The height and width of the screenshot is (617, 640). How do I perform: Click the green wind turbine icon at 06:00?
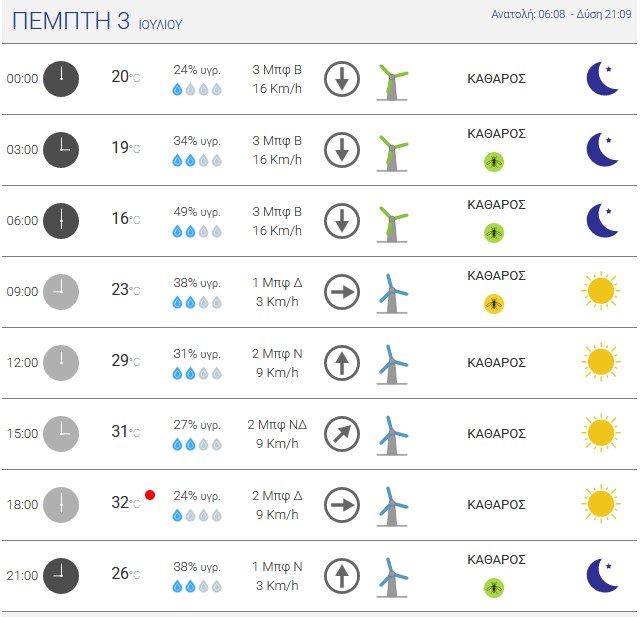point(392,224)
